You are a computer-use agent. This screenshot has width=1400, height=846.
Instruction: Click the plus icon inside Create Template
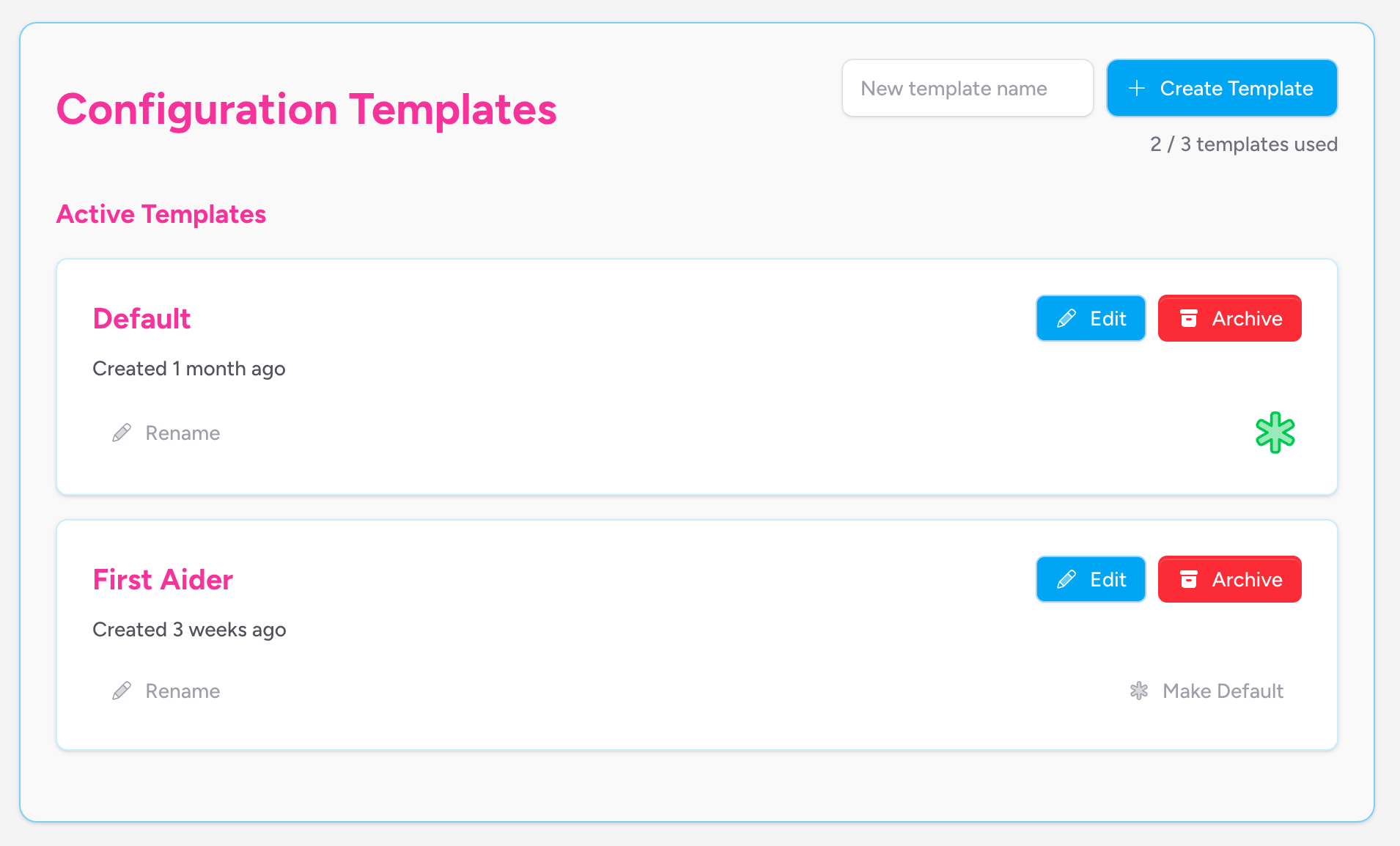click(x=1138, y=88)
